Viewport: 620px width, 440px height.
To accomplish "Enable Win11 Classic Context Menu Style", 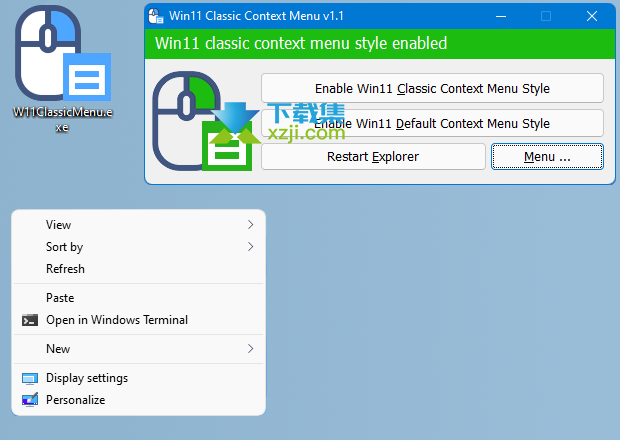I will pyautogui.click(x=432, y=88).
